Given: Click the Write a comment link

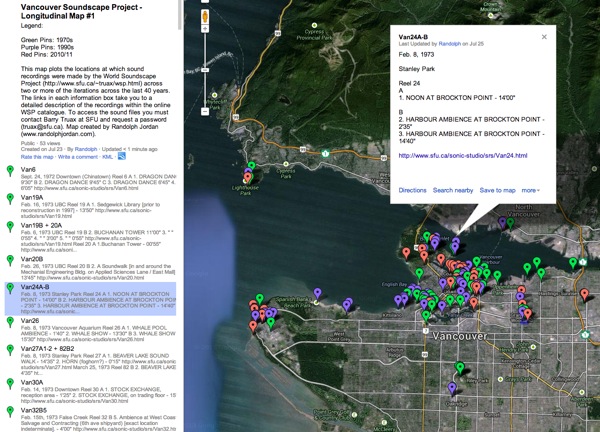Looking at the screenshot, I should tap(78, 157).
